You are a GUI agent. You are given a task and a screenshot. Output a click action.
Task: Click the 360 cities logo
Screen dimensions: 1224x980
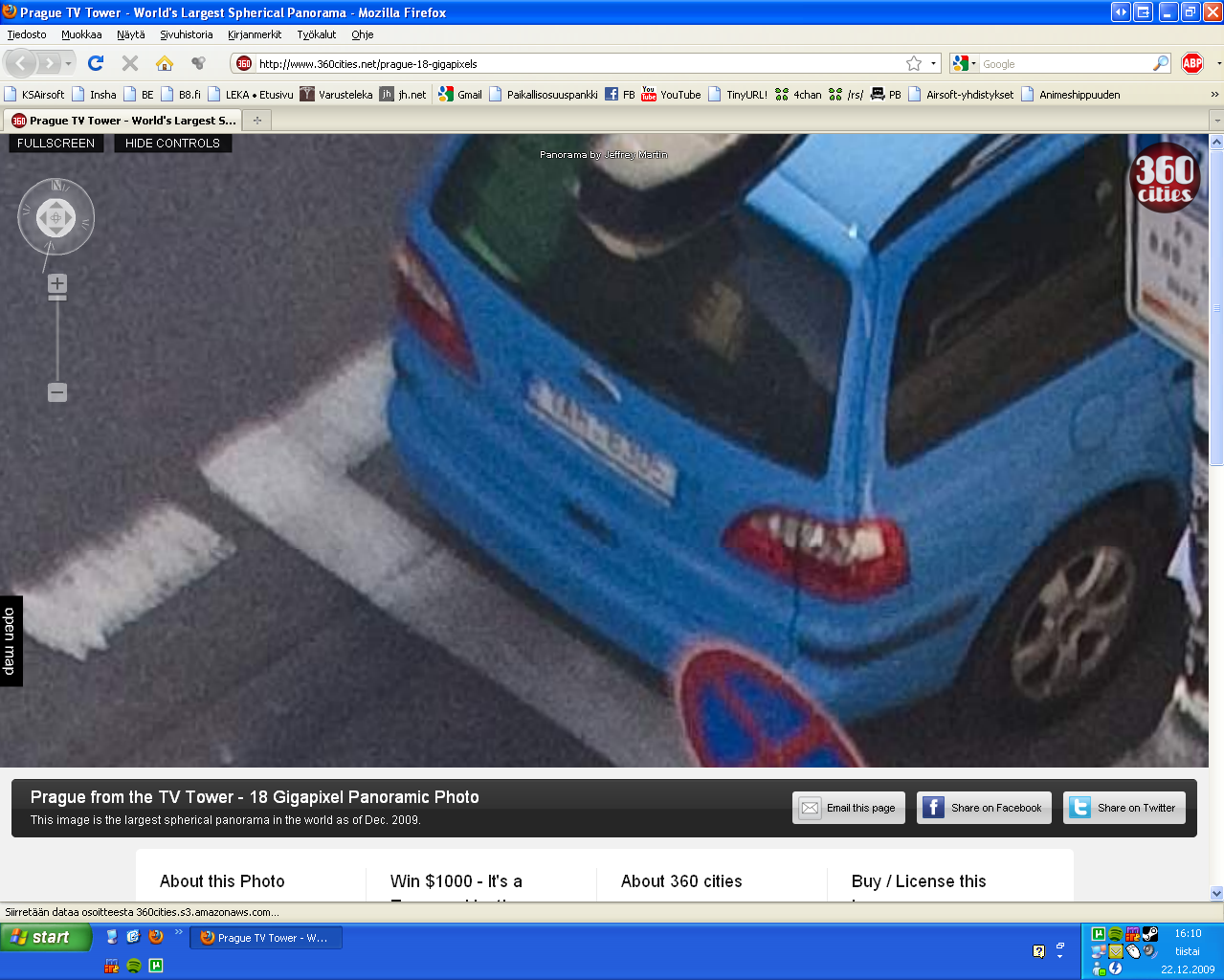coord(1164,177)
